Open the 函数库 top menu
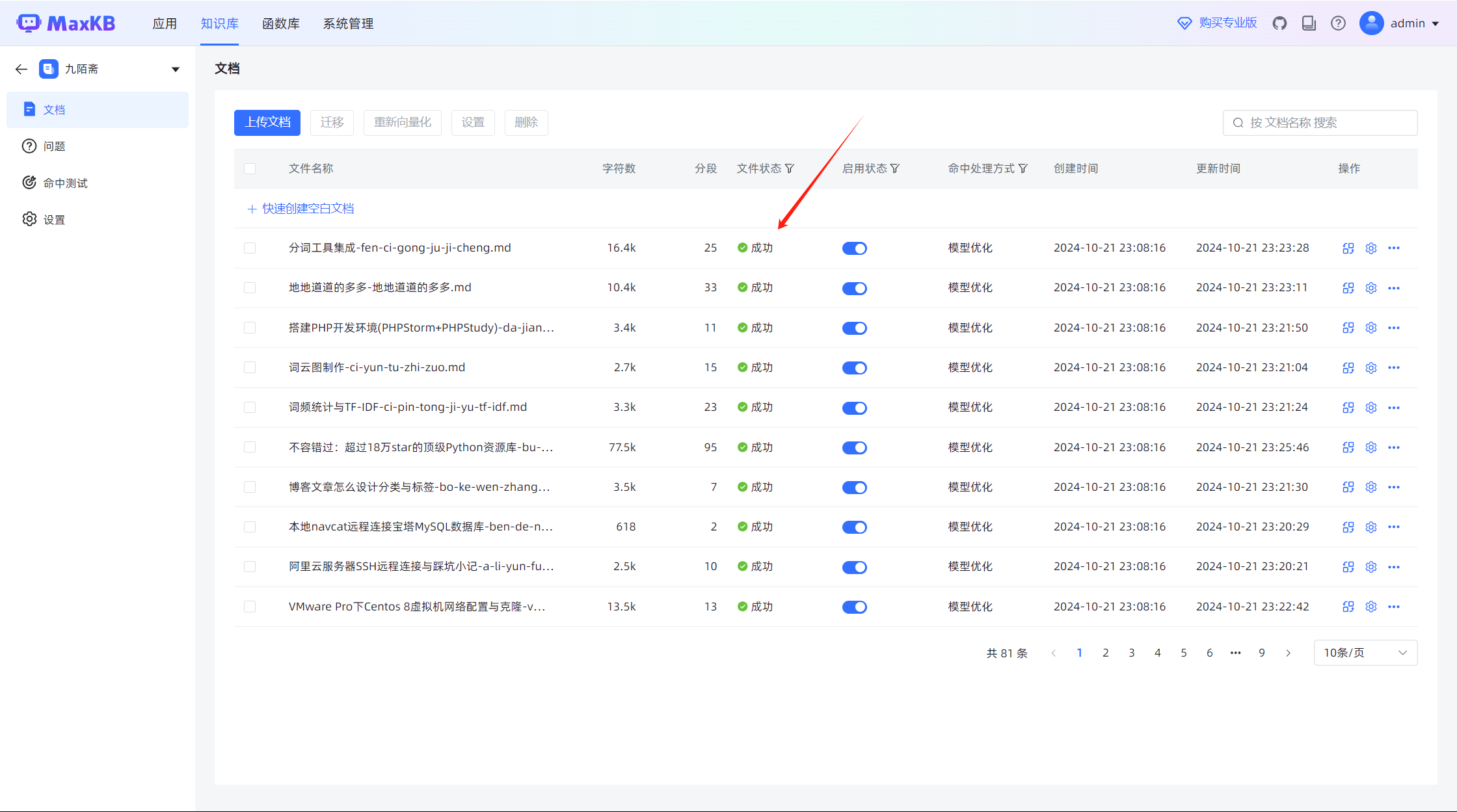 281,23
